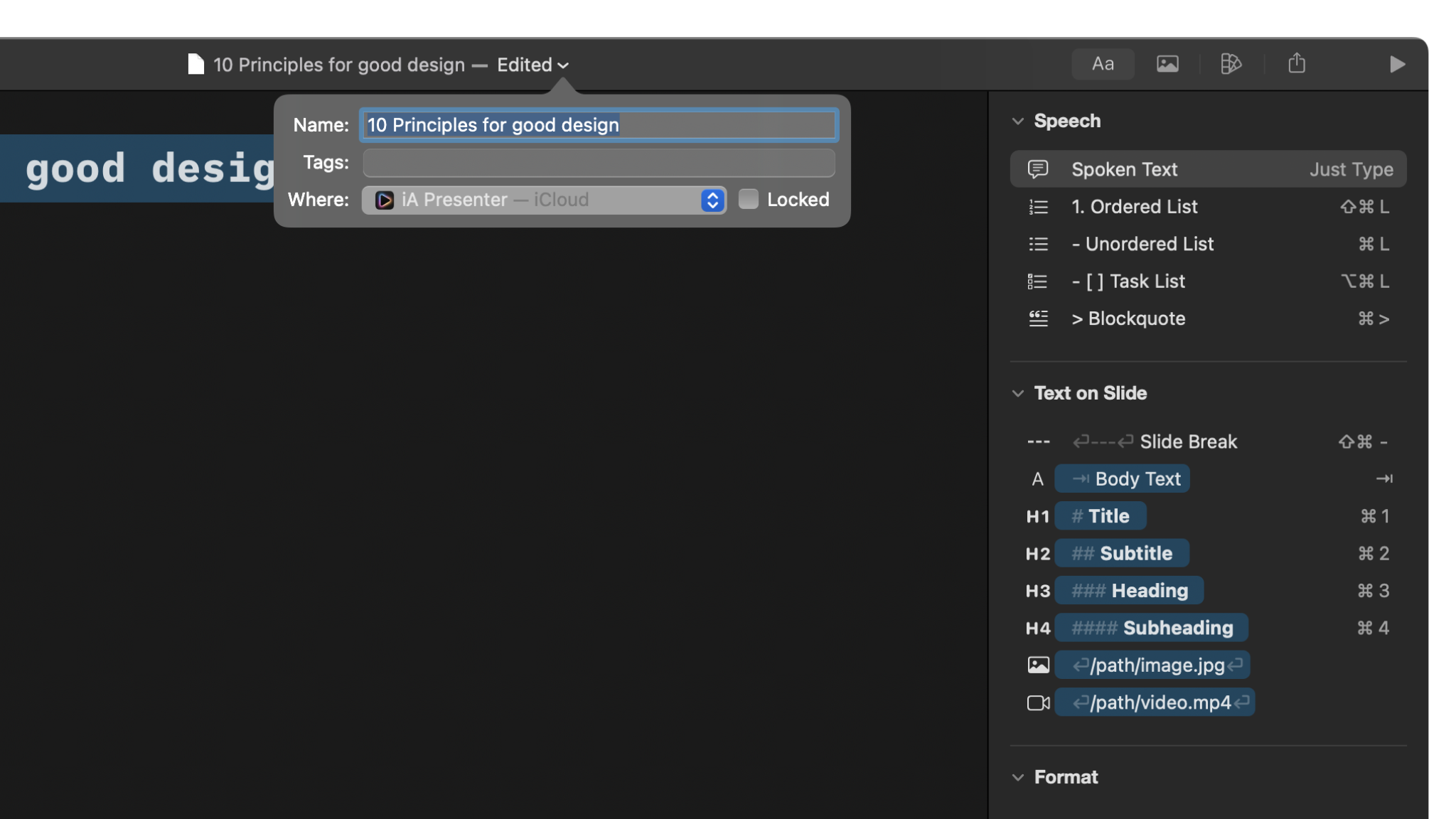Toggle the Locked checkbox
This screenshot has width=1456, height=819.
coord(748,199)
